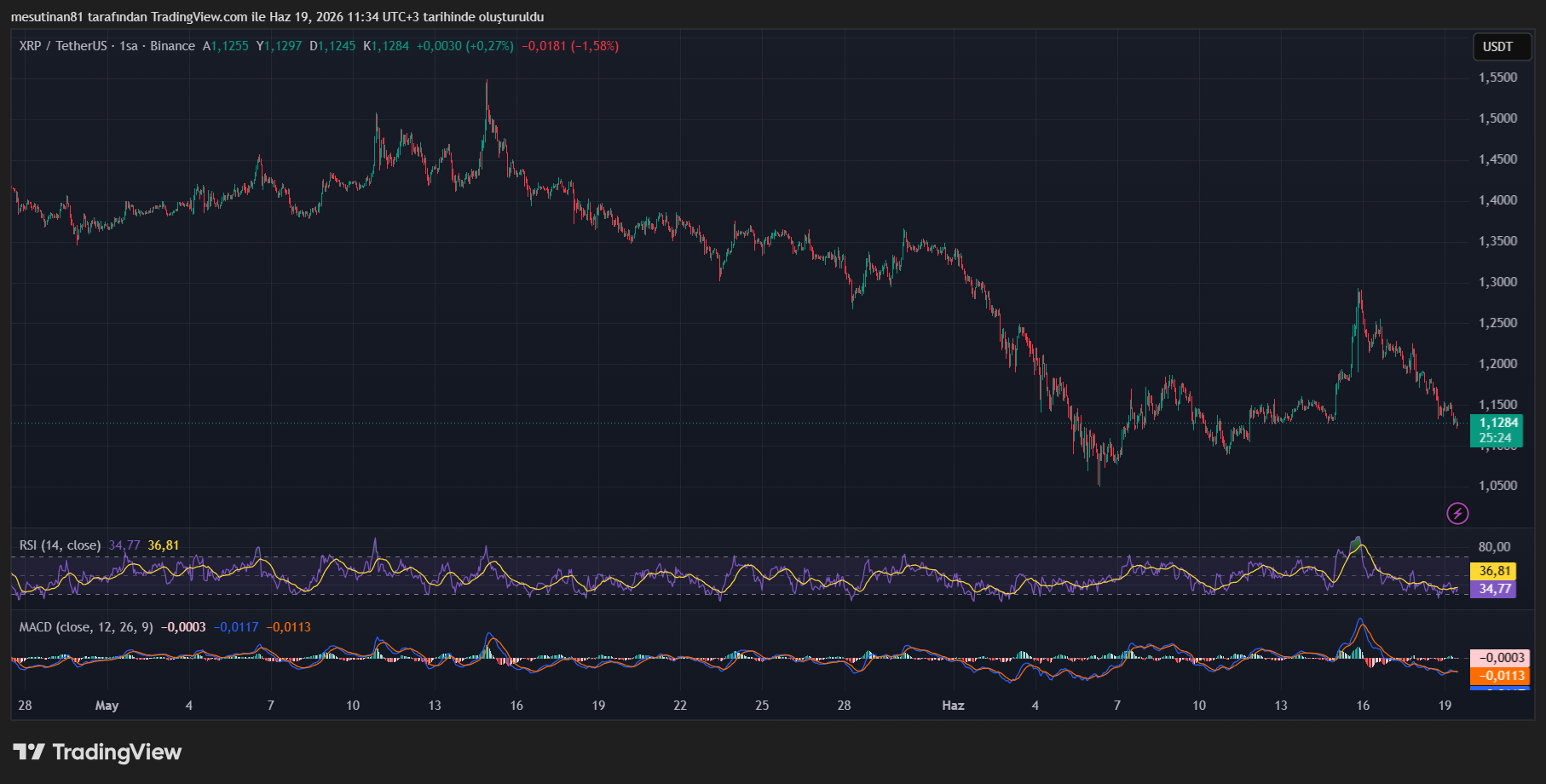
Task: Click the RSI legend value 34,77
Action: coord(124,545)
